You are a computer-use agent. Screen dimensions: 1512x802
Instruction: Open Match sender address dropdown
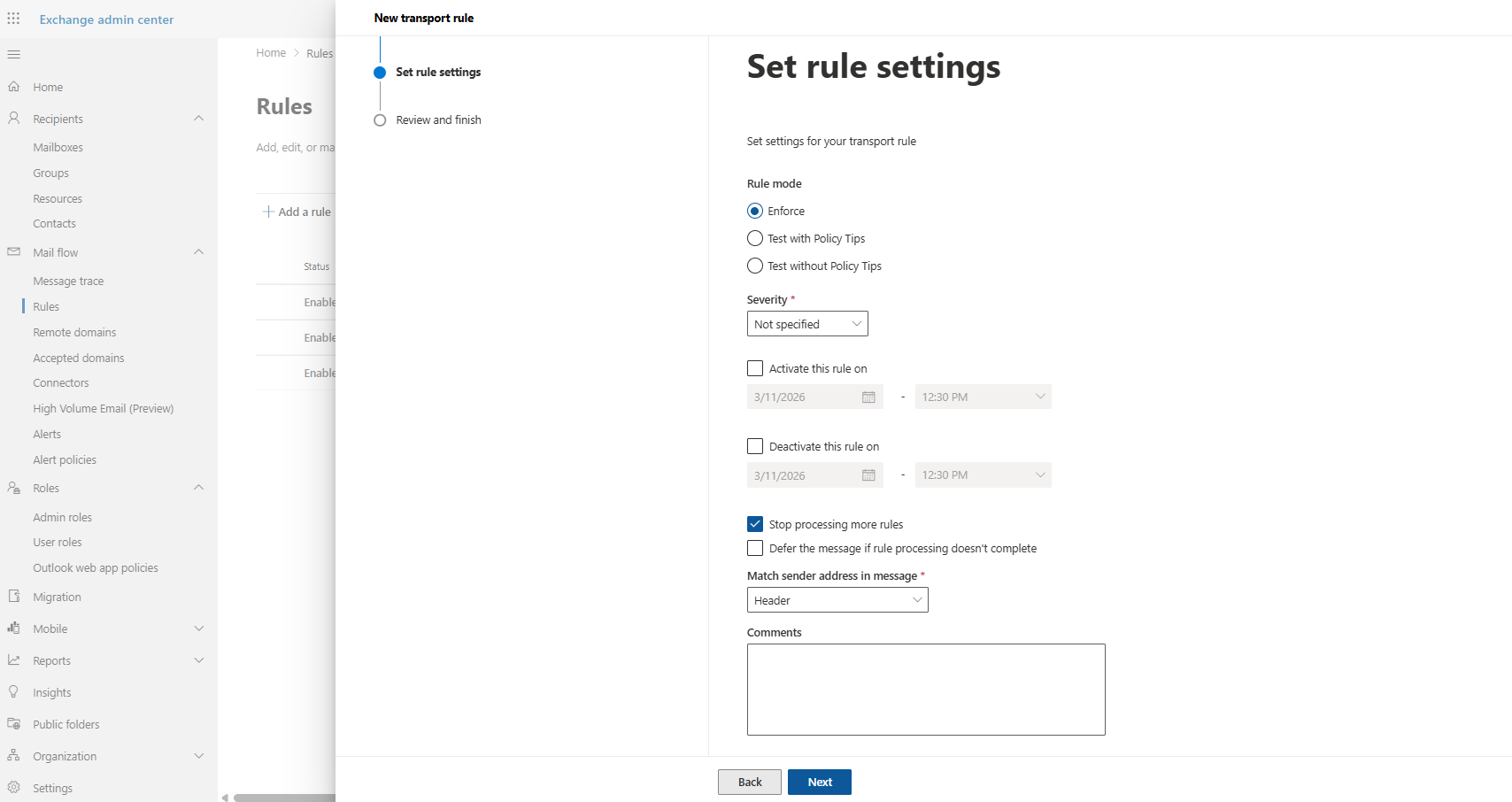(x=837, y=600)
